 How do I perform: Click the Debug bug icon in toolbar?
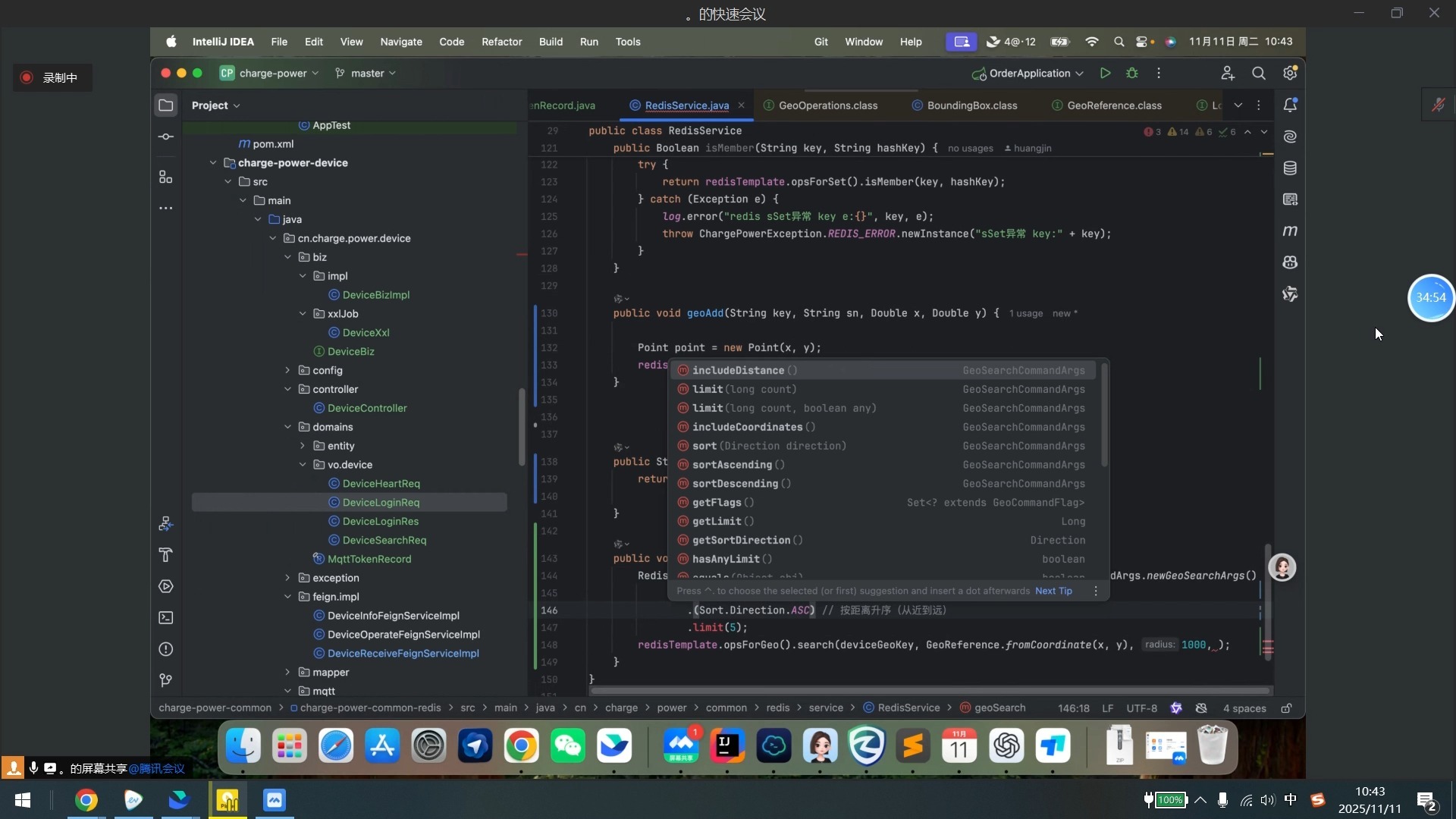1131,74
